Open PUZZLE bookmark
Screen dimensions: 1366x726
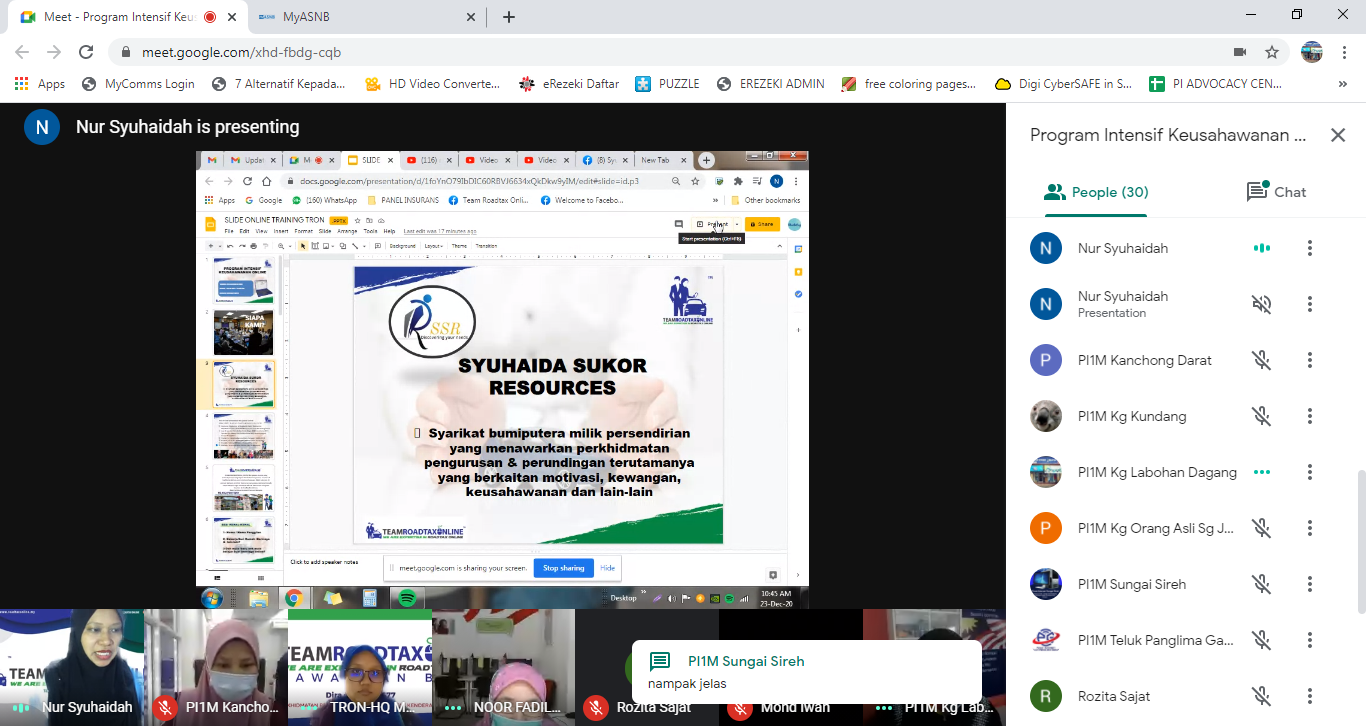[668, 84]
